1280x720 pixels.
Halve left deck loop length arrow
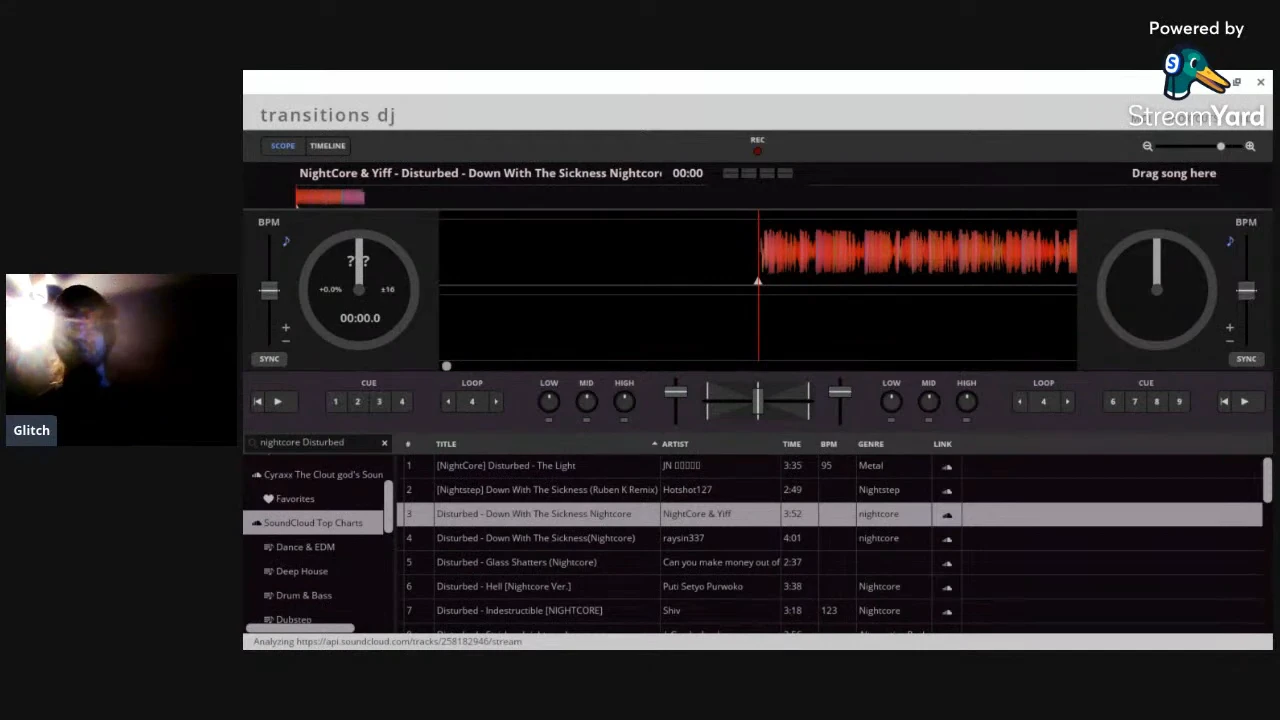(x=448, y=402)
